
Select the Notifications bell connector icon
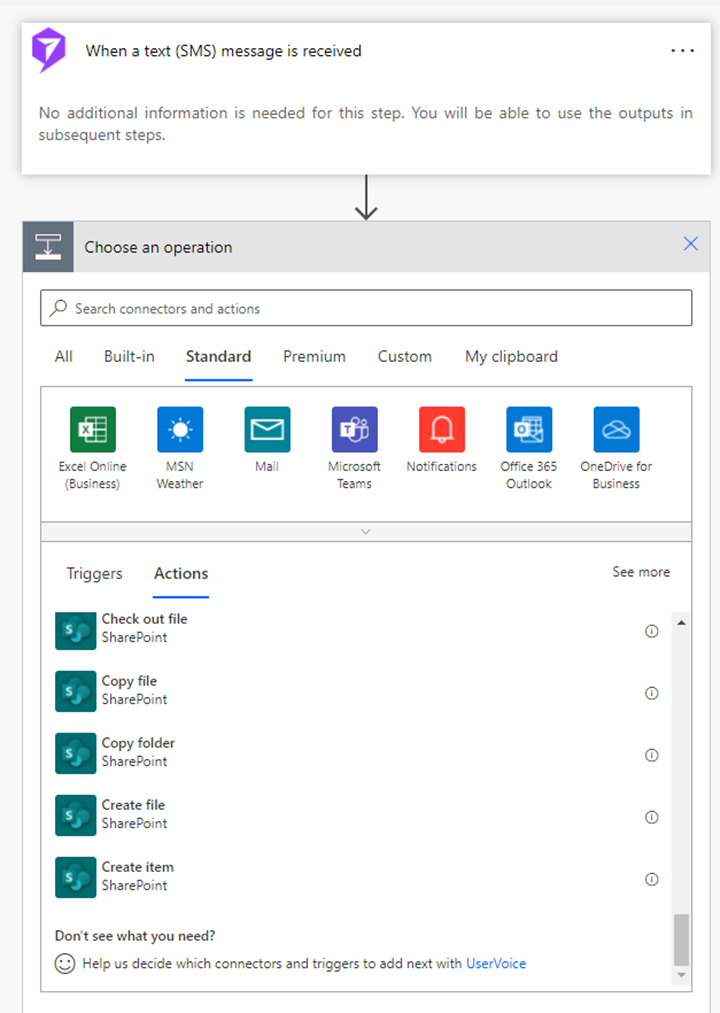tap(441, 429)
